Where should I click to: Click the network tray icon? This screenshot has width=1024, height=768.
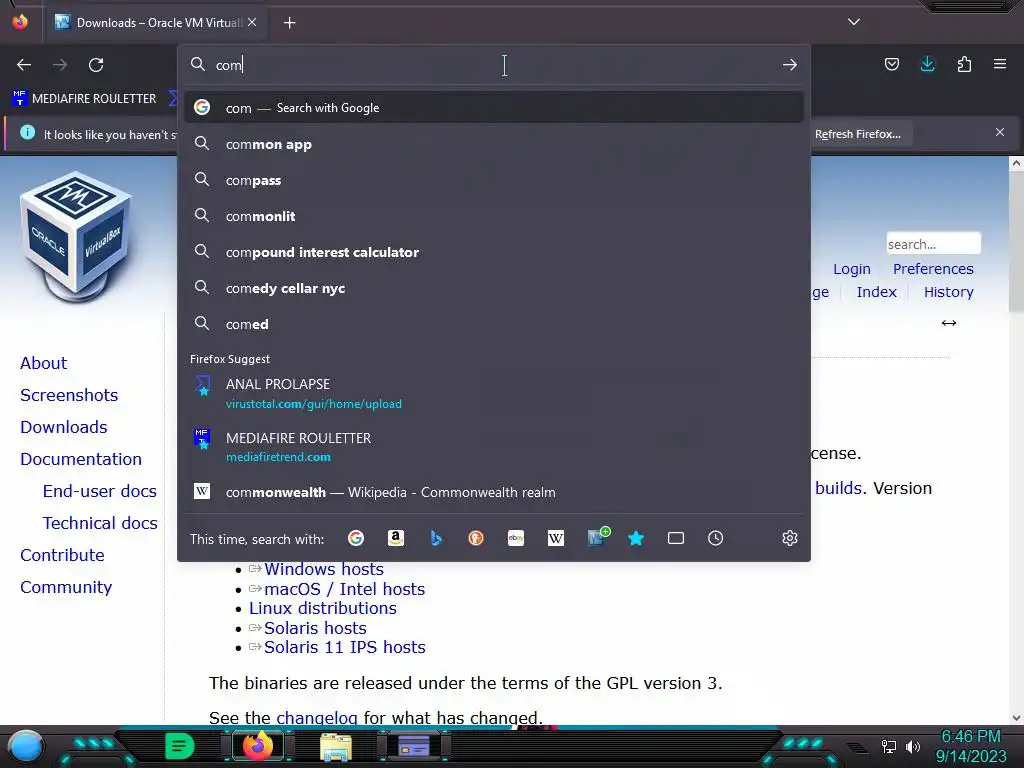[888, 746]
